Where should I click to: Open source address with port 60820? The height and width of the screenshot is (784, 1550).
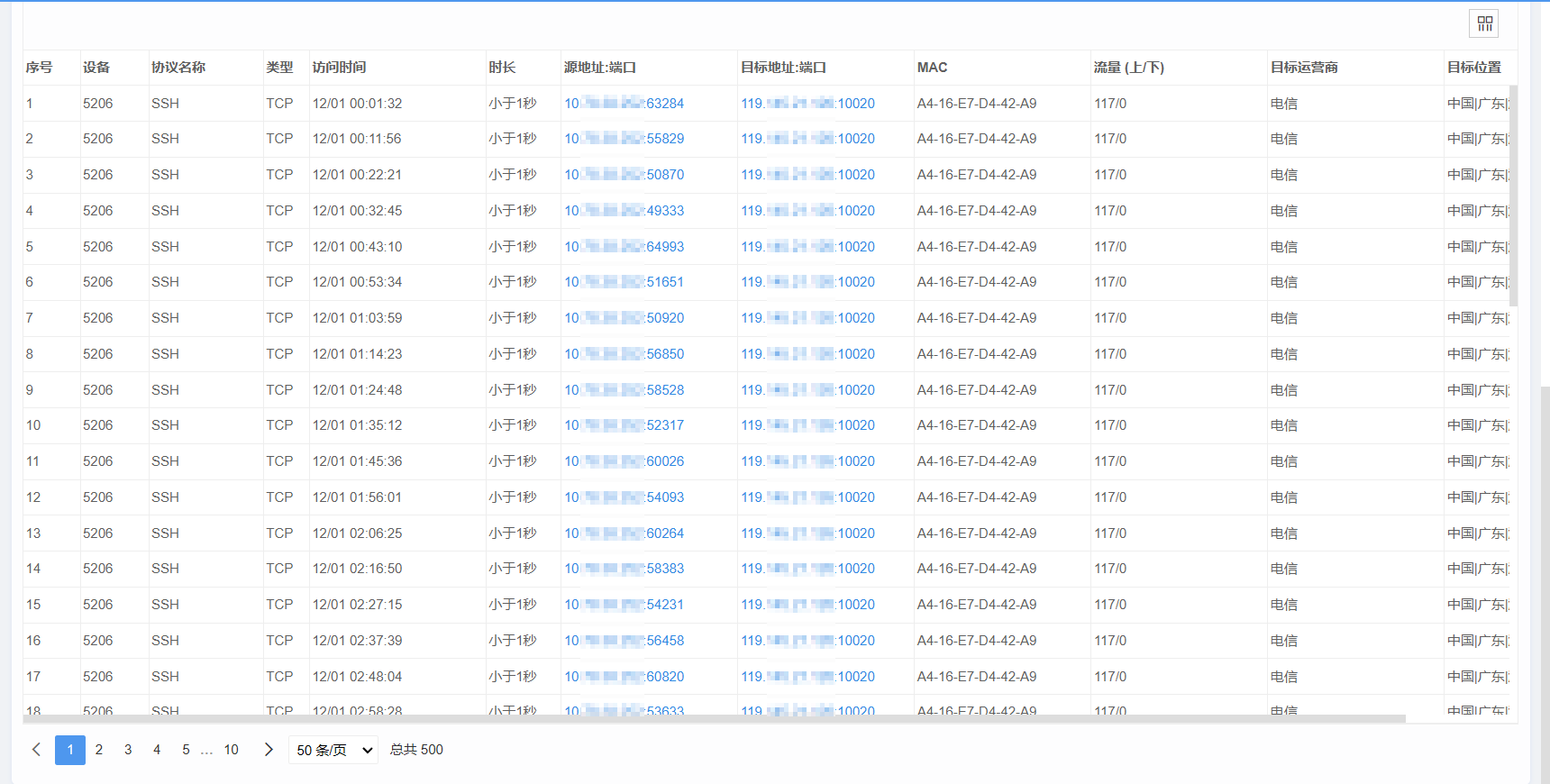coord(624,677)
